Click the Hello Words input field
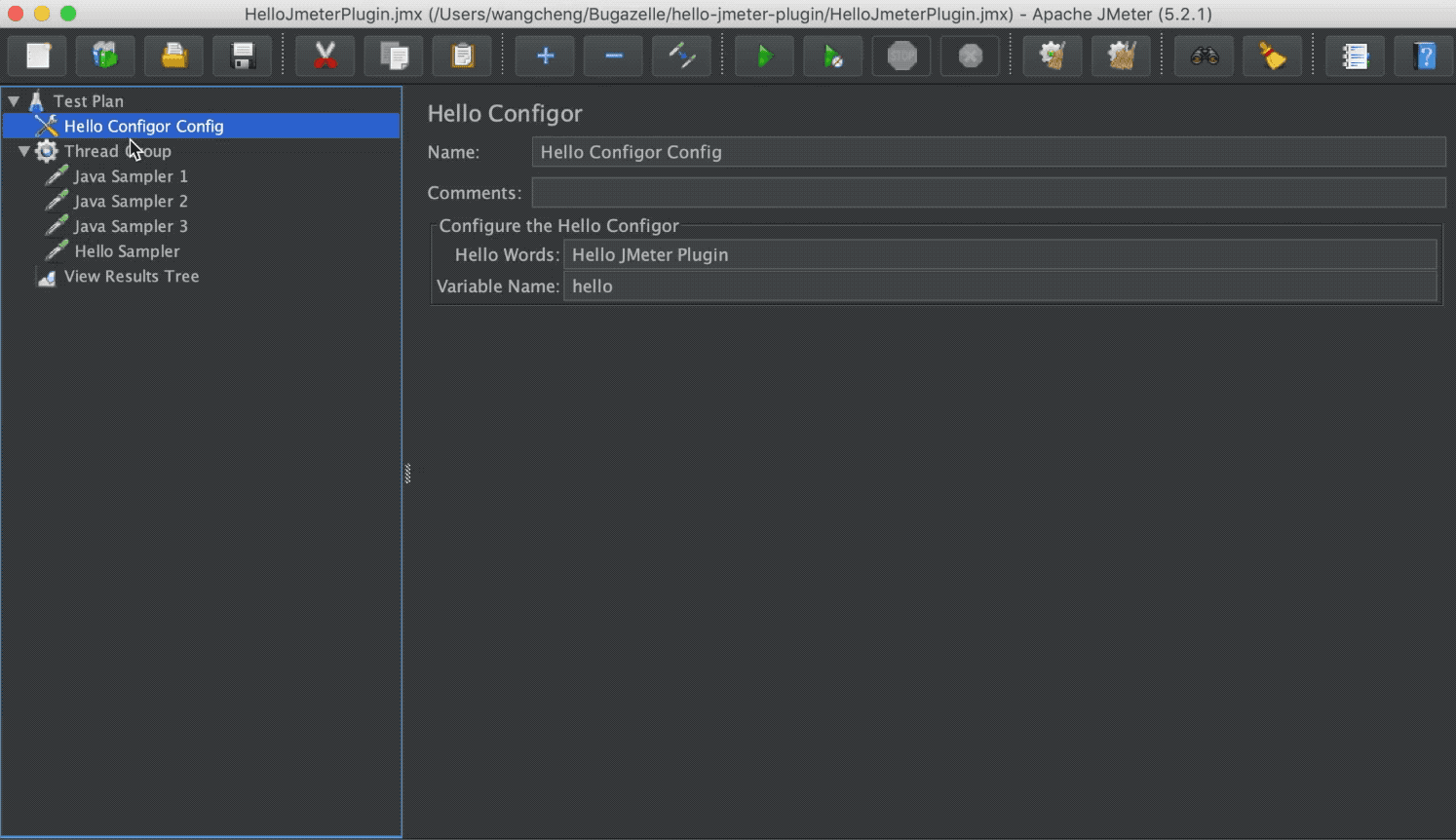The height and width of the screenshot is (840, 1456). click(1000, 254)
